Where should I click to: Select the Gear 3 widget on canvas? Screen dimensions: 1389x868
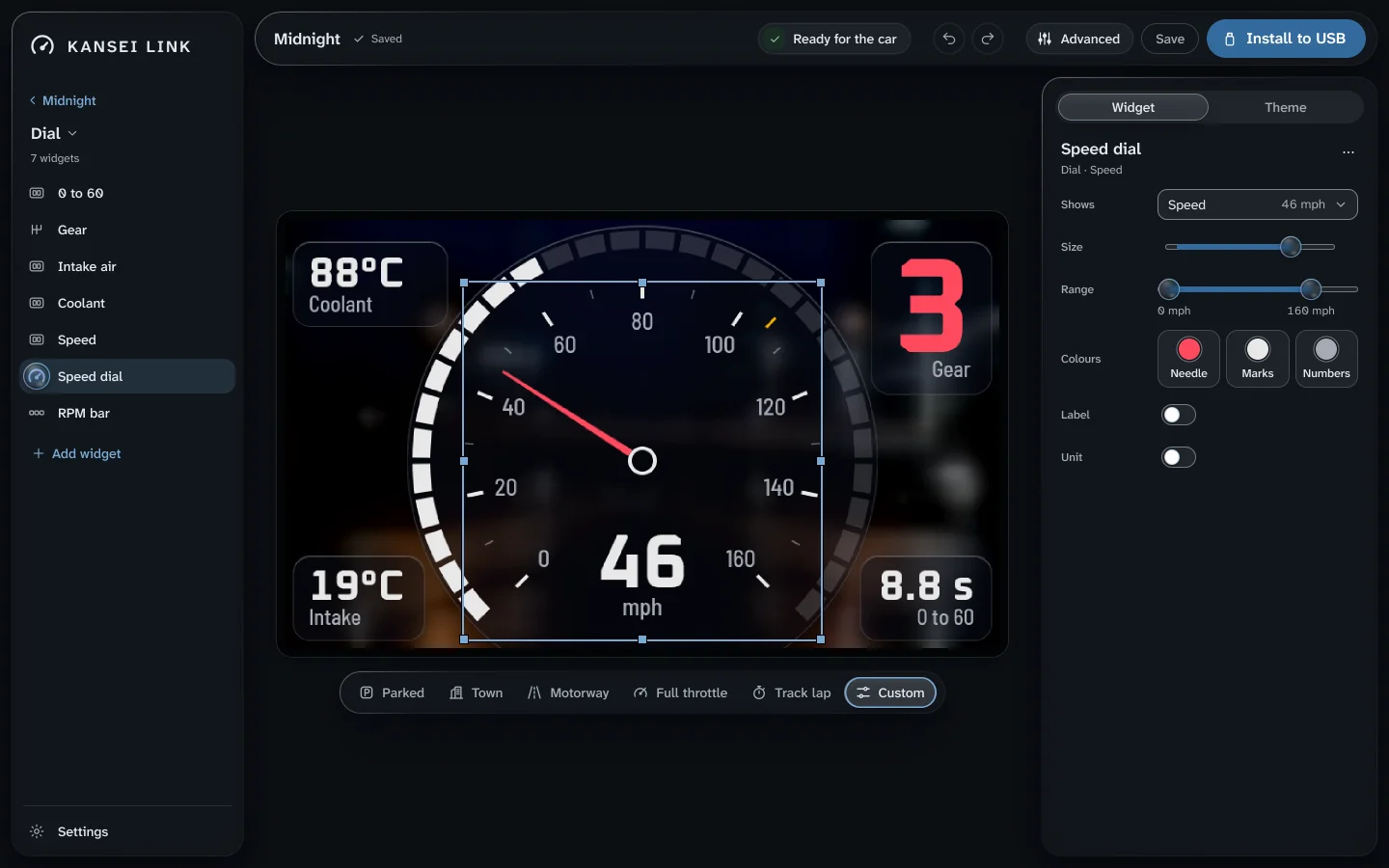coord(932,318)
